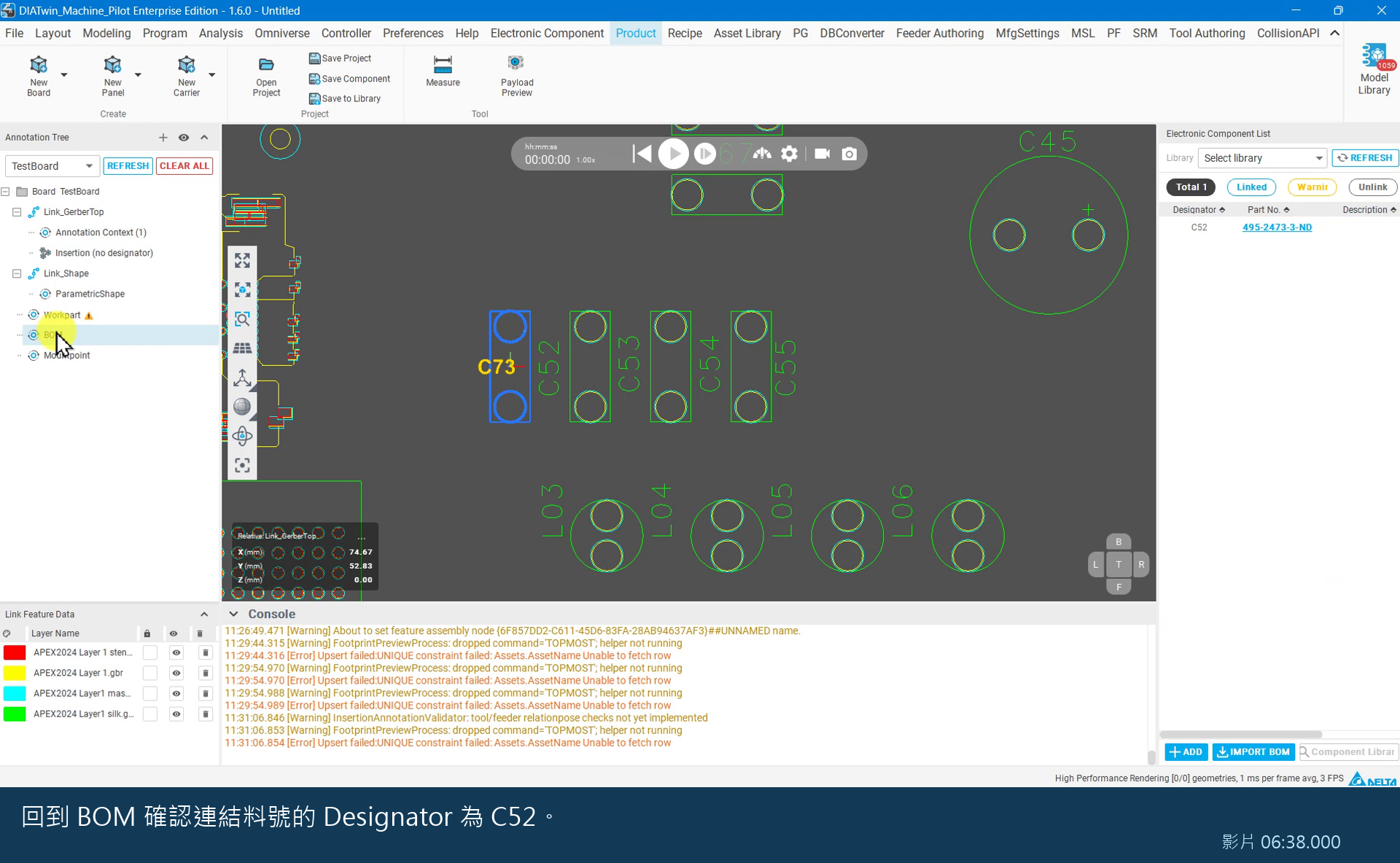Open the Modeling menu
The image size is (1400, 863).
point(106,34)
